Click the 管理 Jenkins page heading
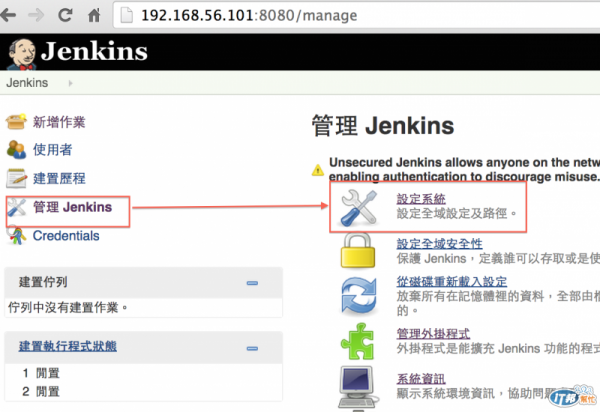This screenshot has width=600, height=412. 383,126
